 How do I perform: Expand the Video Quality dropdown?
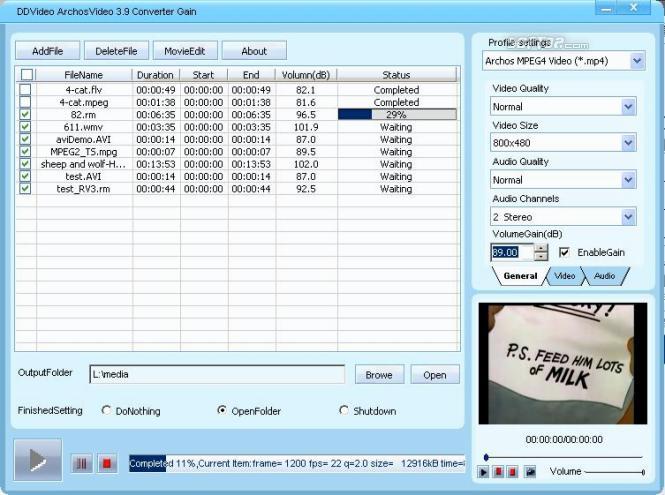coord(629,106)
